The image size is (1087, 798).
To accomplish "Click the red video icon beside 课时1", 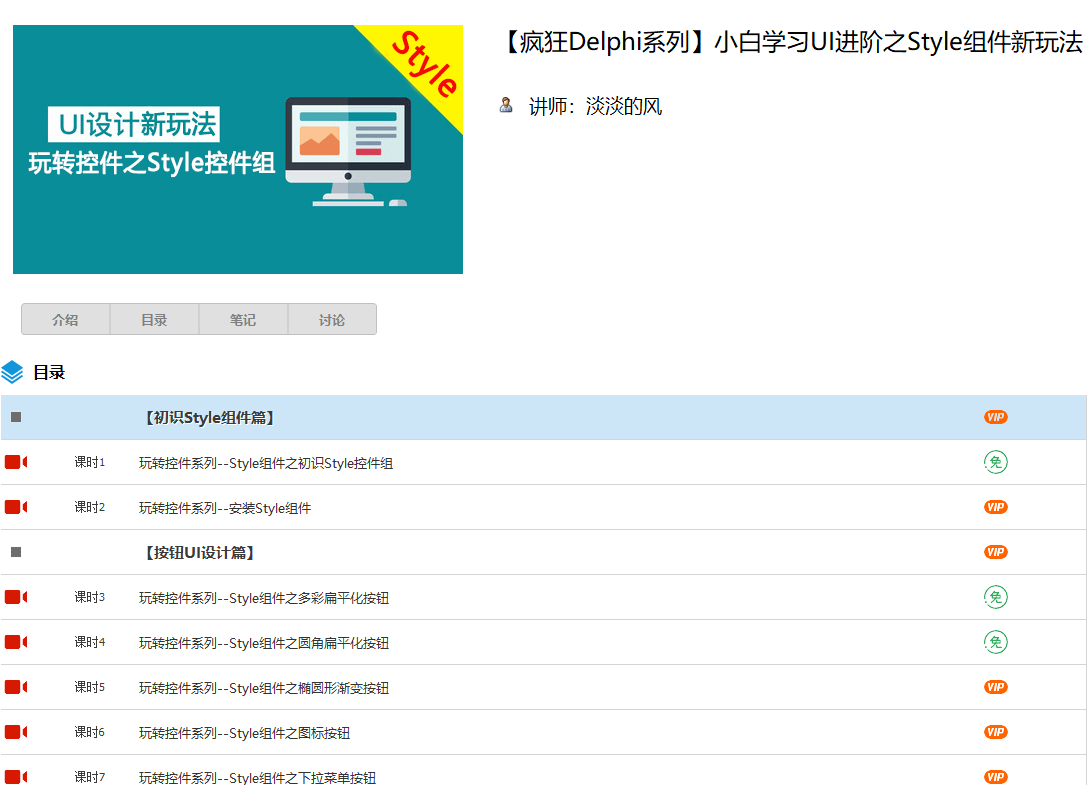I will pyautogui.click(x=15, y=462).
